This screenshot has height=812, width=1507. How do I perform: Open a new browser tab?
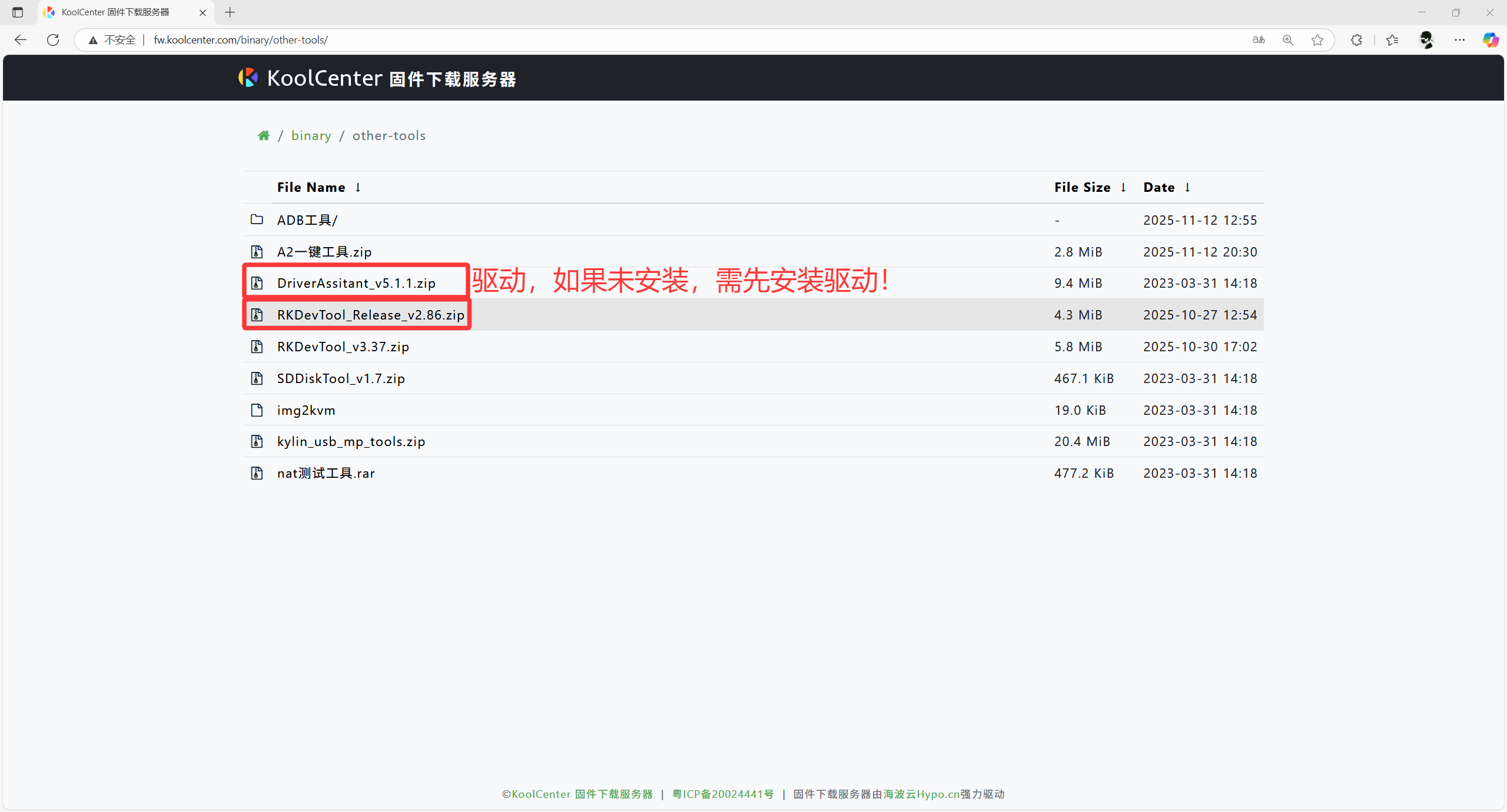pos(230,12)
